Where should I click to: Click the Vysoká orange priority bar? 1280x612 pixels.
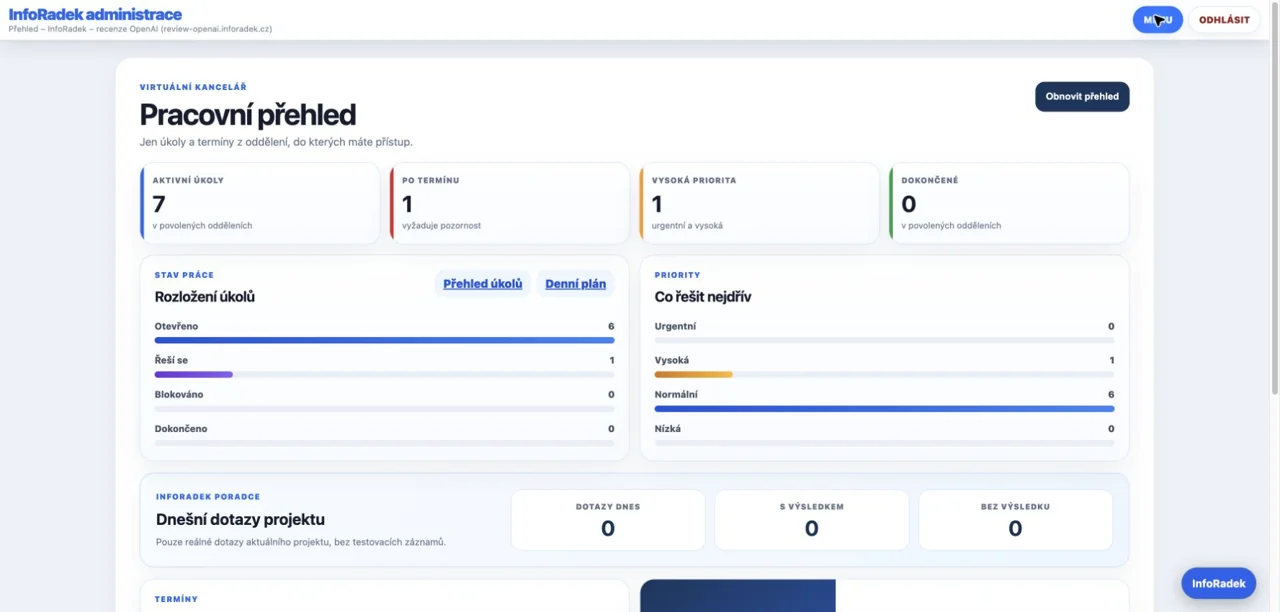pos(693,374)
